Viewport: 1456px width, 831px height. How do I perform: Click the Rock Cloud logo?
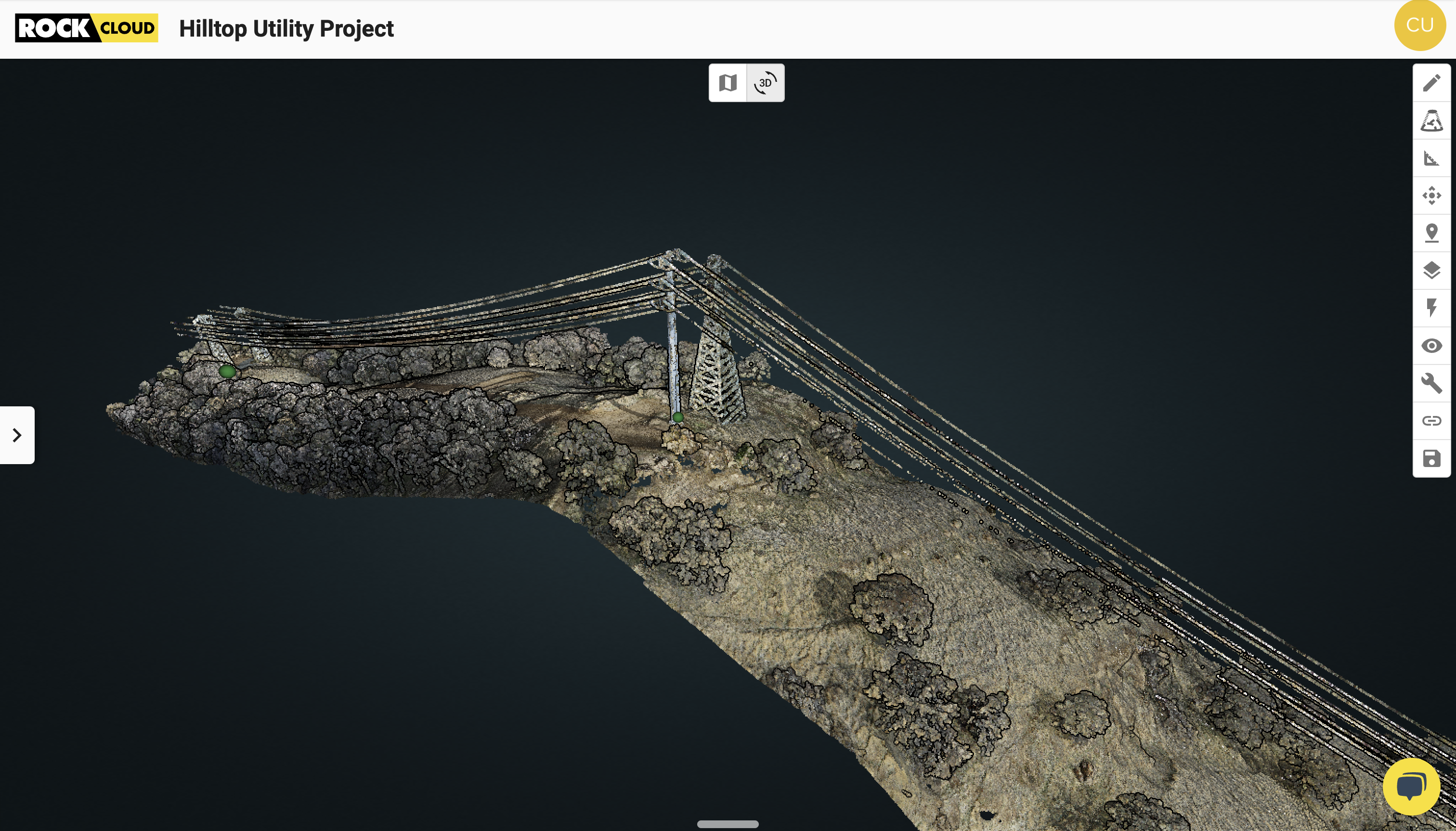click(x=86, y=28)
